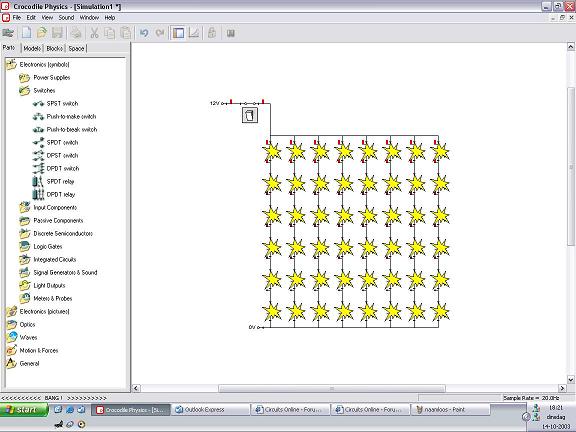Open the Help menu
576x432 pixels.
tap(110, 18)
